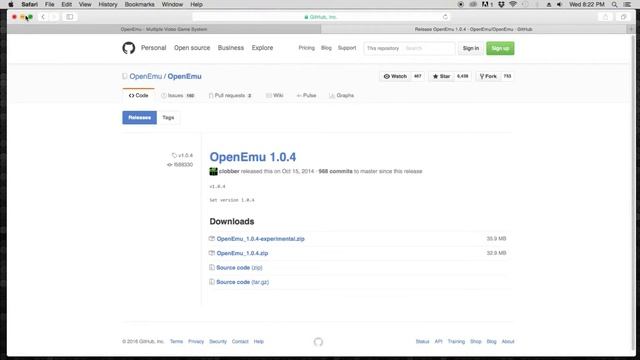The width and height of the screenshot is (640, 360).
Task: Download OpenEmu_1.0.4-experimental.zip
Action: point(260,239)
